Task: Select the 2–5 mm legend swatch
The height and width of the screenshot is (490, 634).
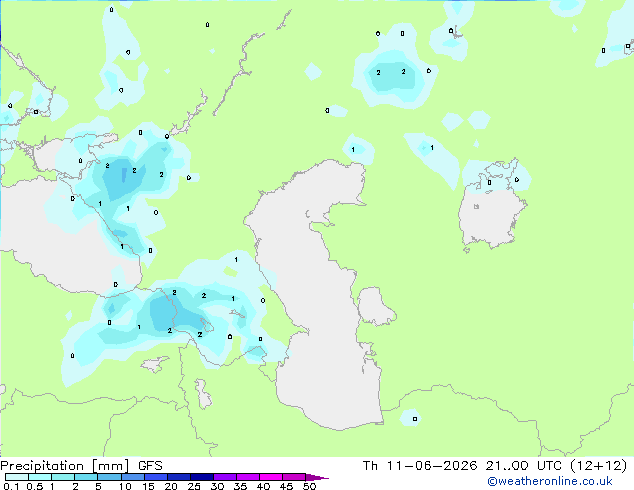Action: (x=86, y=477)
